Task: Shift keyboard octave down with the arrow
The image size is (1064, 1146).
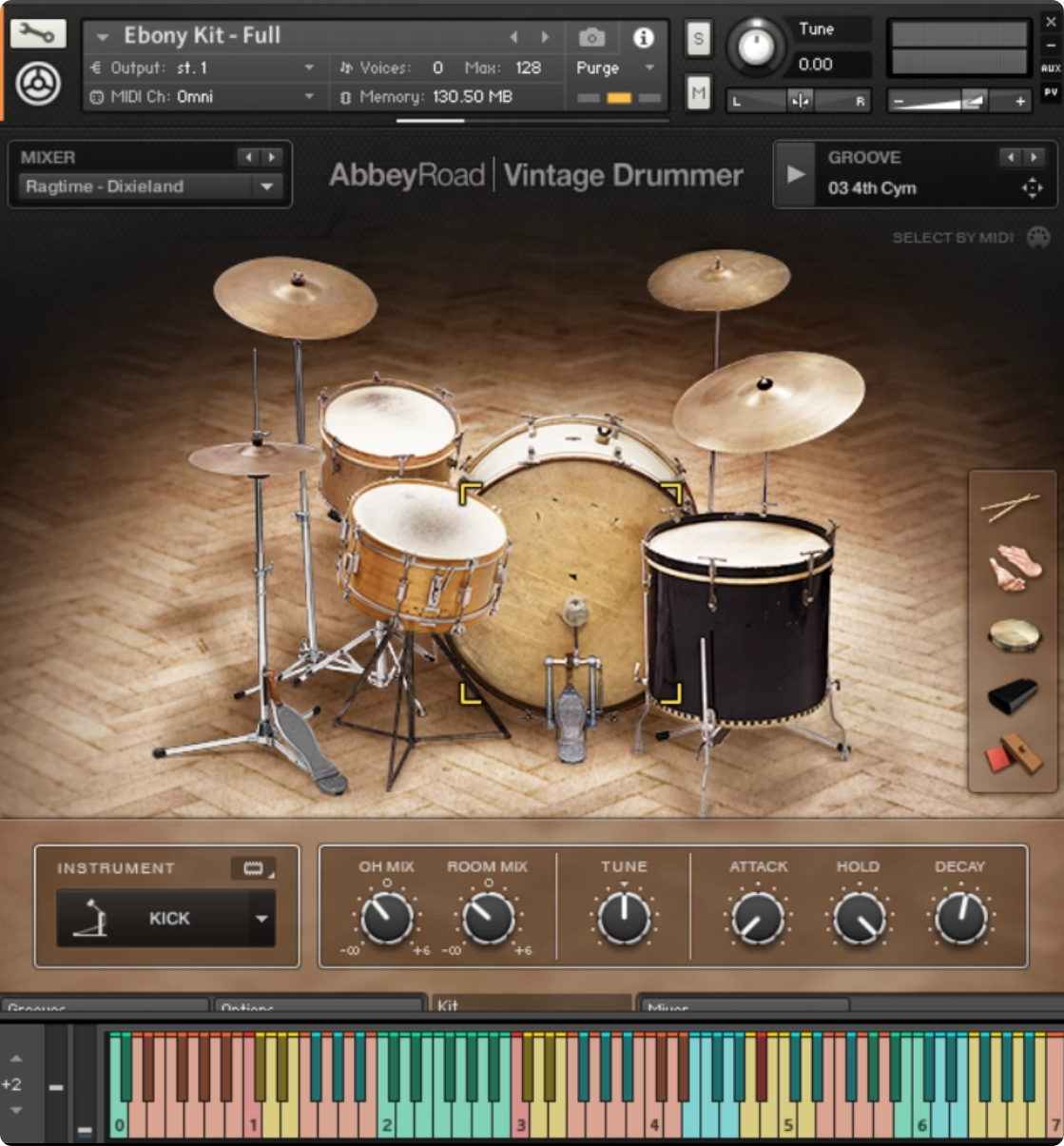Action: tap(15, 1110)
